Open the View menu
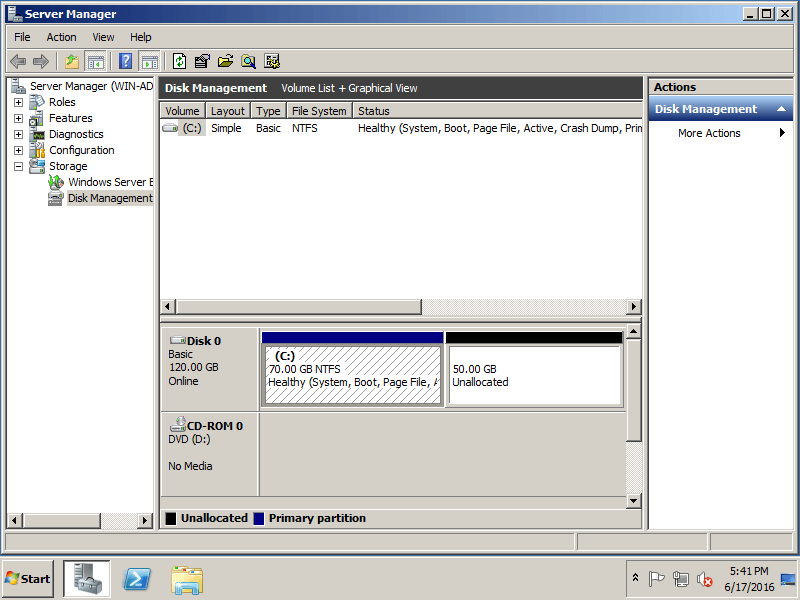Viewport: 800px width, 600px height. coord(103,37)
